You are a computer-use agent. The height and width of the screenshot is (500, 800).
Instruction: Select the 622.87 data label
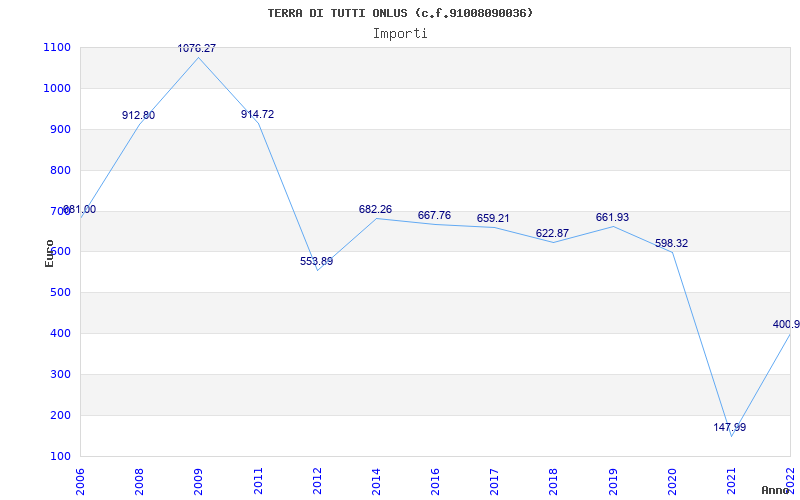pos(552,233)
